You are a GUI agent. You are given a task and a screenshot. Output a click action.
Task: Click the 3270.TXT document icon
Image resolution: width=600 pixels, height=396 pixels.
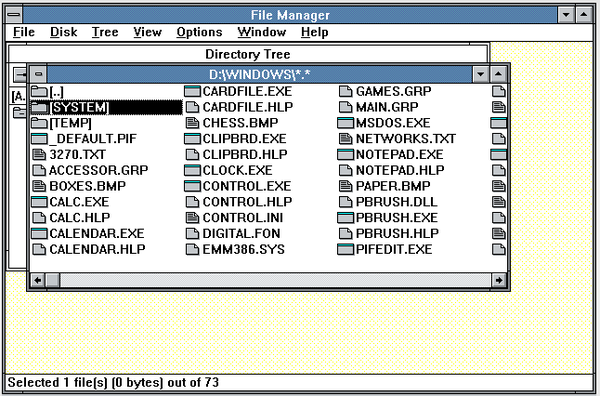[39, 155]
